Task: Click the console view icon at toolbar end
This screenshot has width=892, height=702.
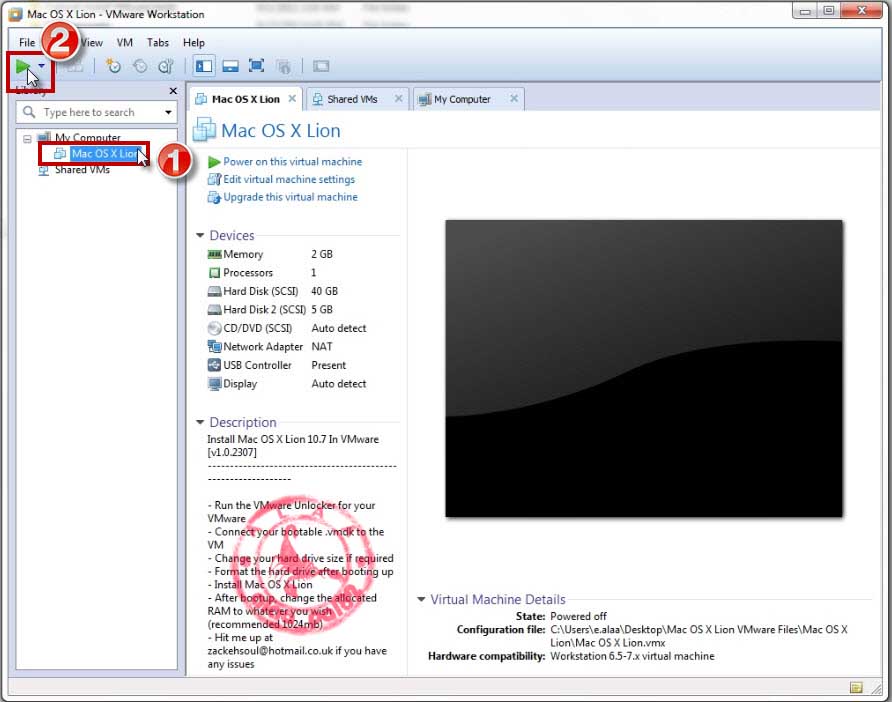Action: click(x=321, y=66)
